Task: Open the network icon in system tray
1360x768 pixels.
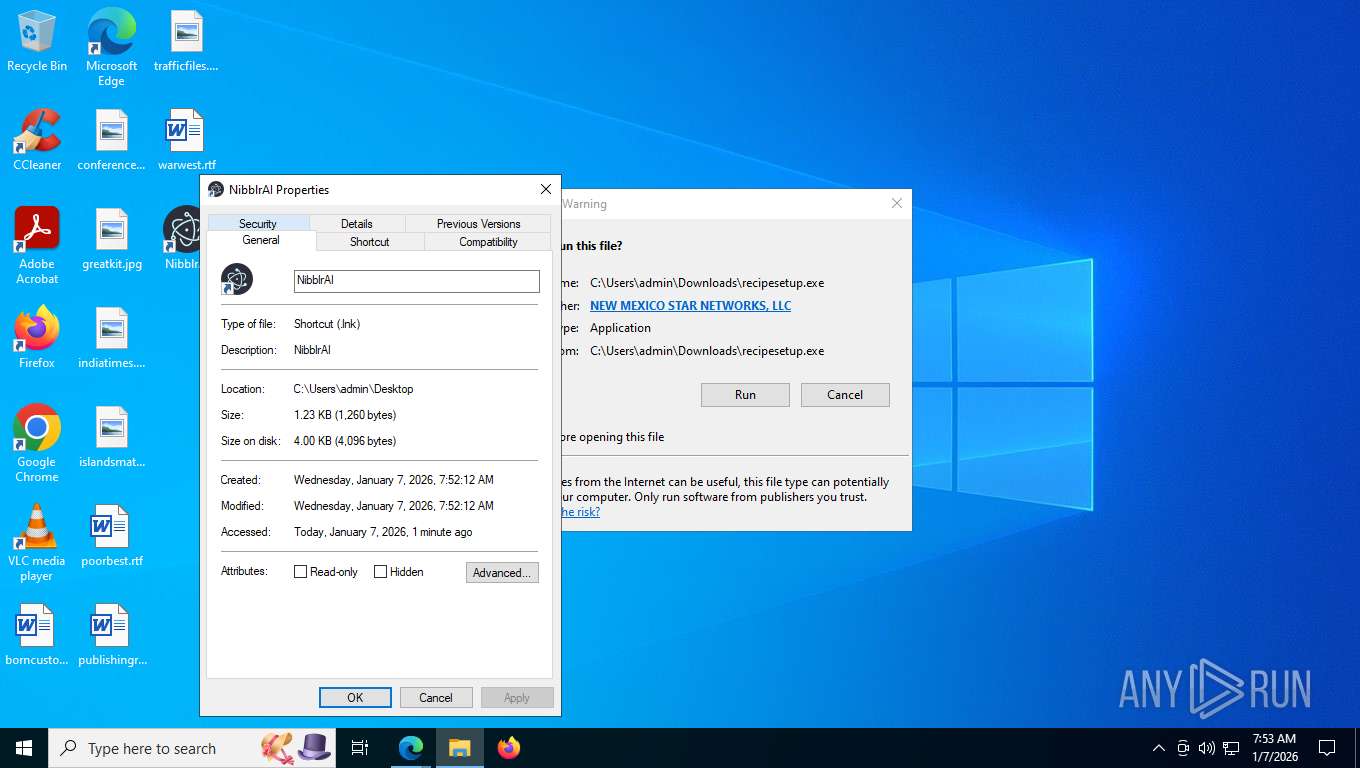Action: pyautogui.click(x=1231, y=748)
